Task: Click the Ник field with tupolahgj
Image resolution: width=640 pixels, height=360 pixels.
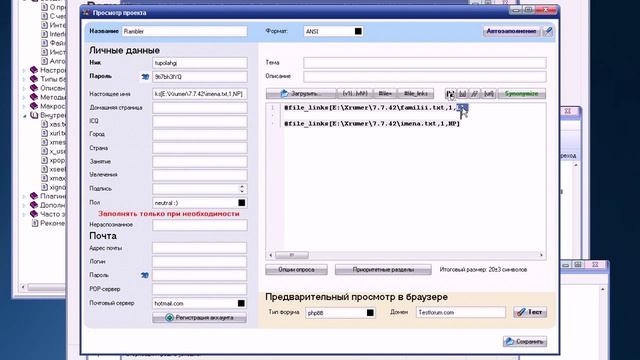Action: pyautogui.click(x=200, y=63)
